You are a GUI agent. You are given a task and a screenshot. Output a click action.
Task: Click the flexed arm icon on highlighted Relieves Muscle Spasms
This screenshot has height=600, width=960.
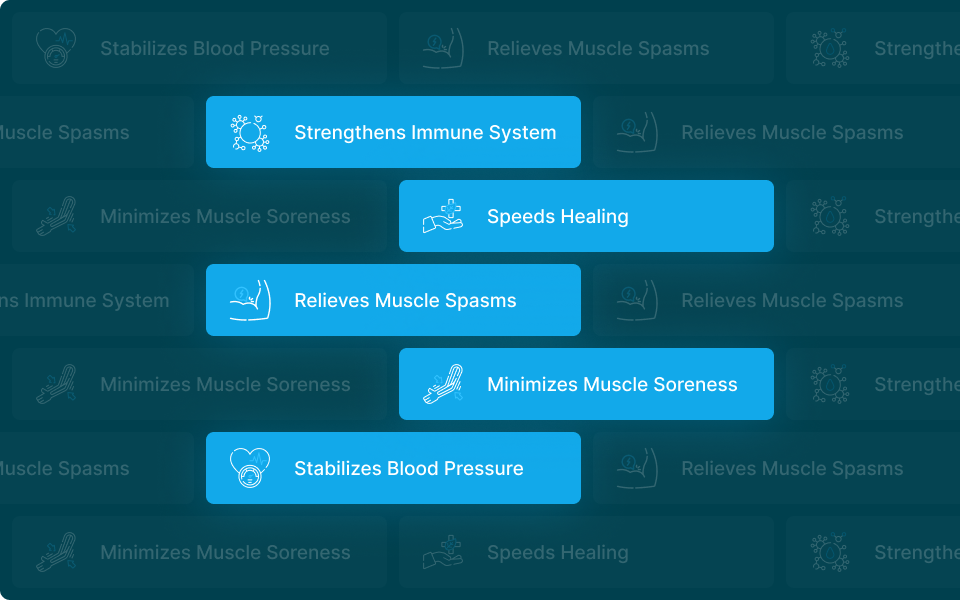pos(250,300)
